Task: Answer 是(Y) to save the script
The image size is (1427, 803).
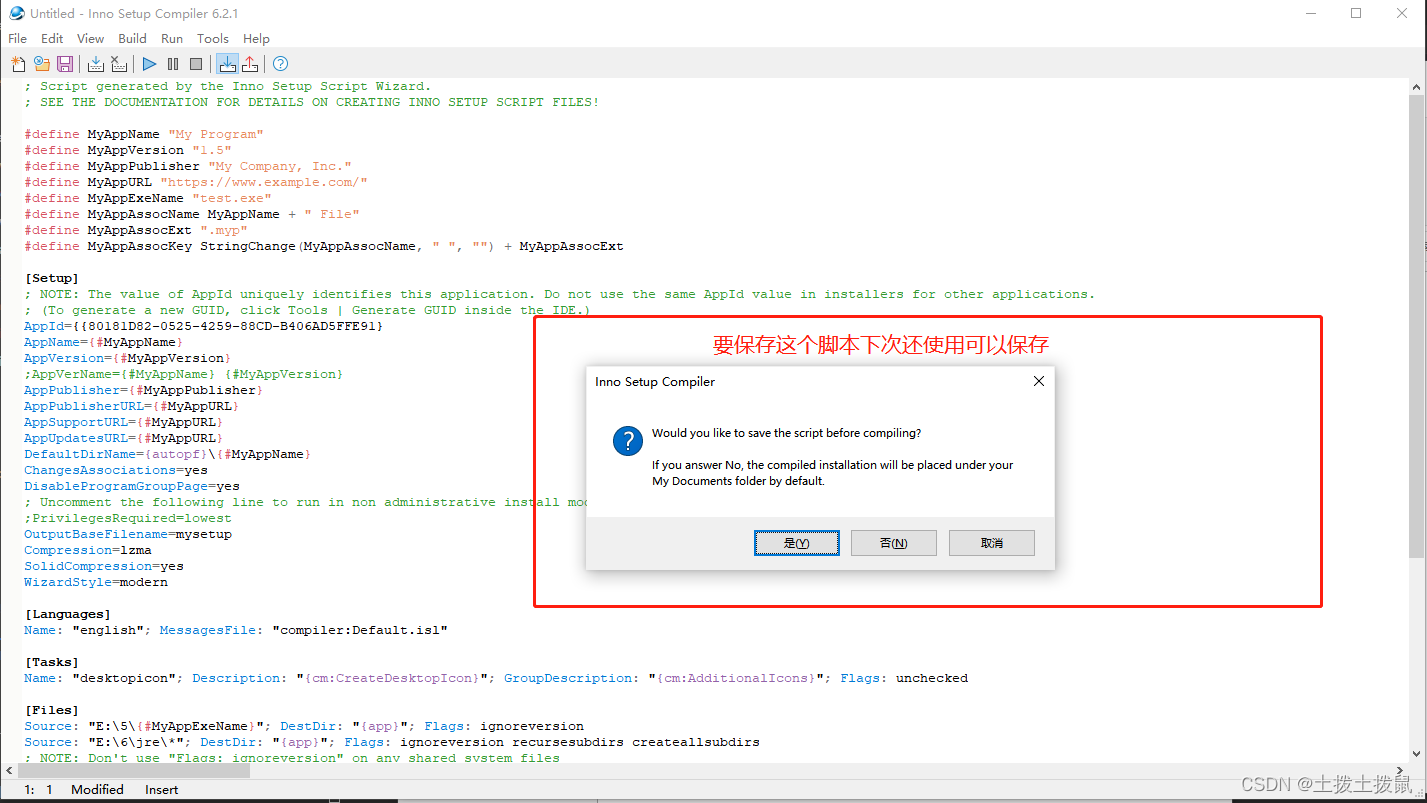Action: (796, 543)
